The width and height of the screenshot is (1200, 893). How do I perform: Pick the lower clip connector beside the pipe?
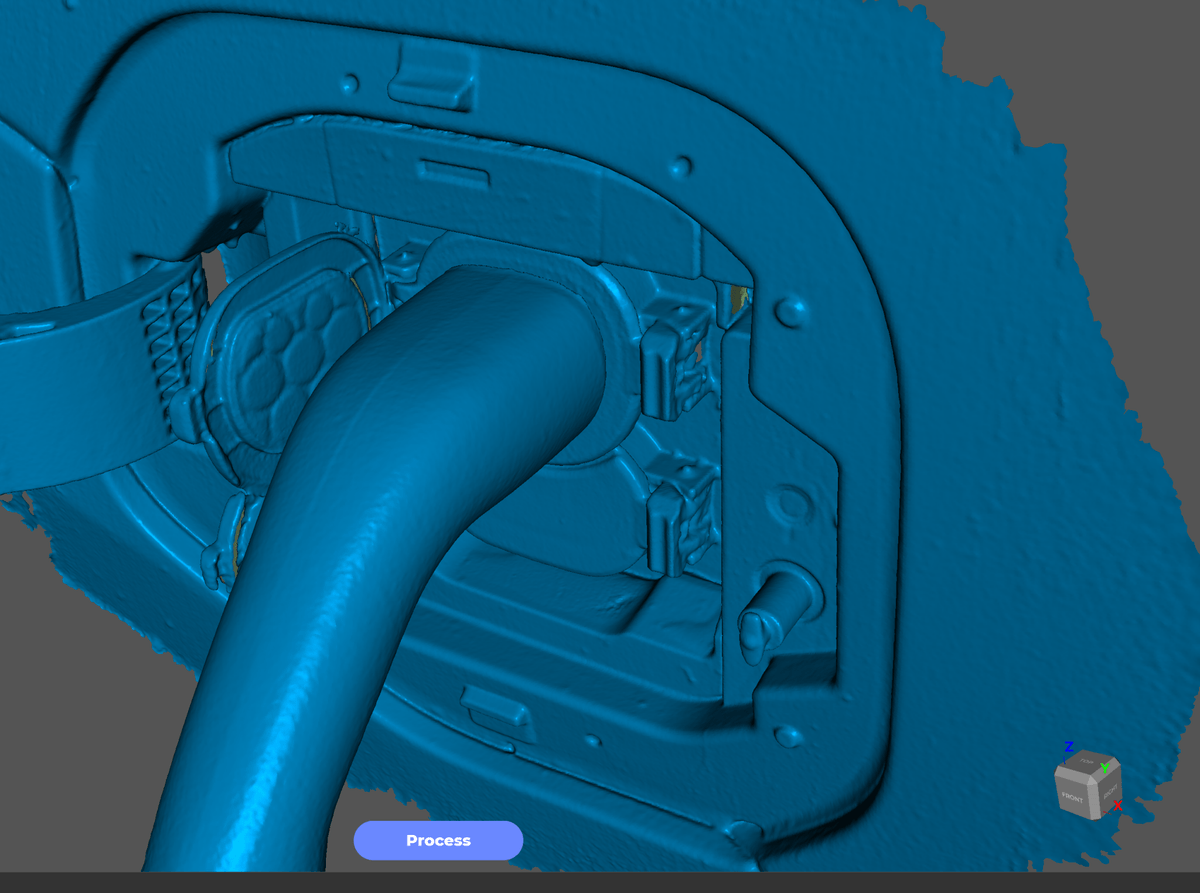(670, 520)
